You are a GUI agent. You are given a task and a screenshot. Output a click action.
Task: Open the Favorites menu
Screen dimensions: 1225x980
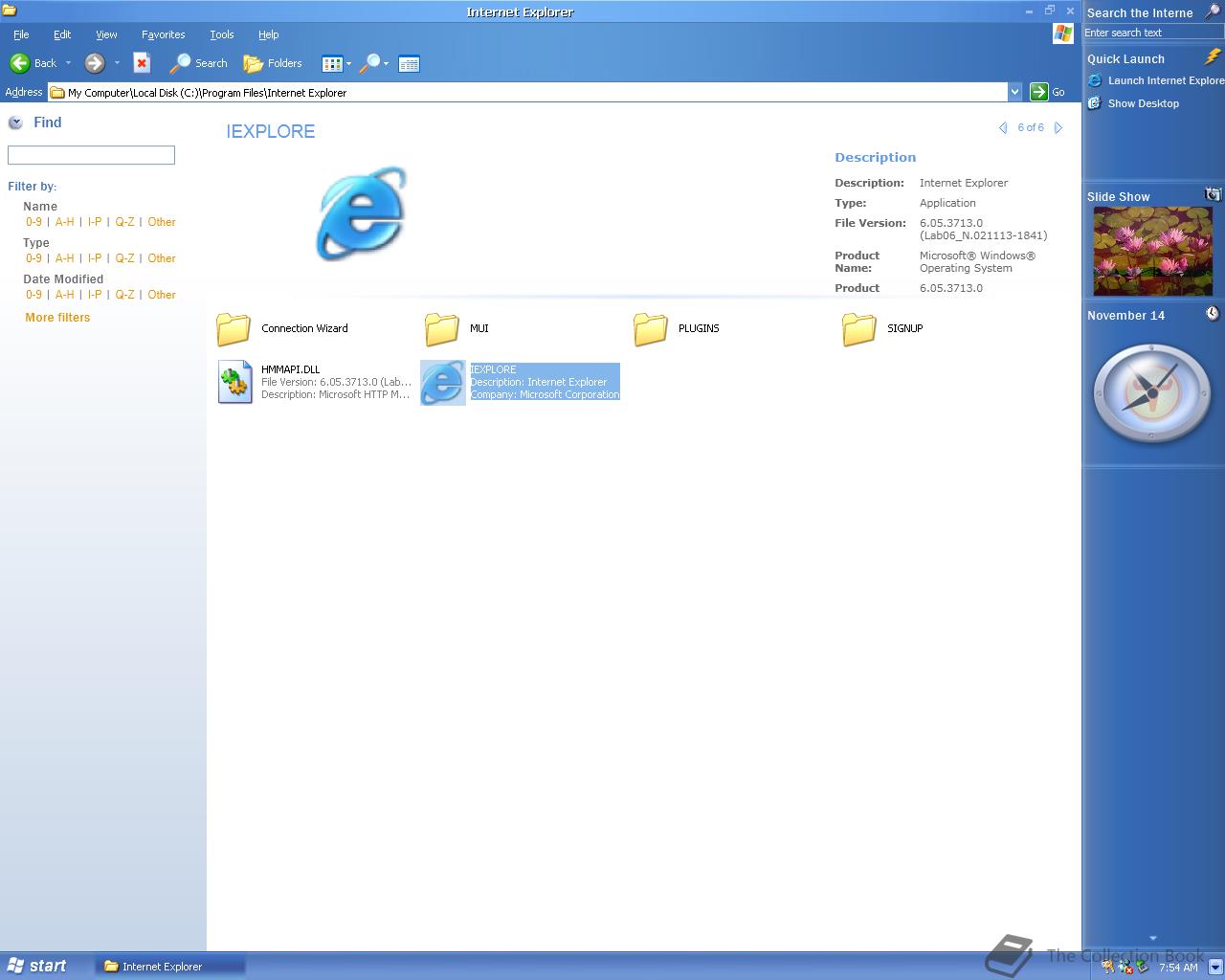point(164,34)
